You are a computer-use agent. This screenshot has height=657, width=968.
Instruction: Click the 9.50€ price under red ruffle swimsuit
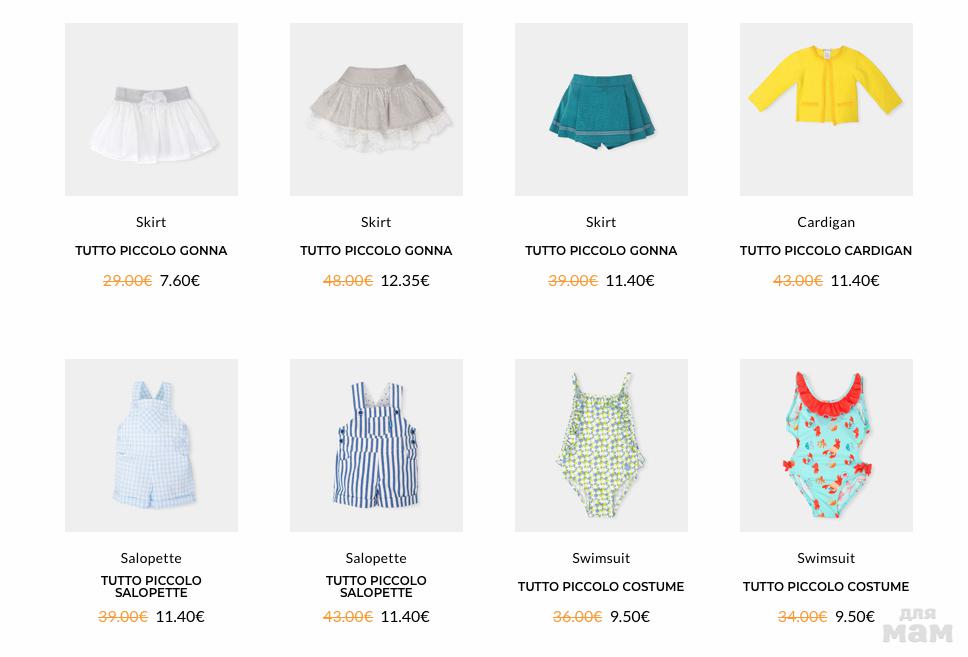click(855, 617)
